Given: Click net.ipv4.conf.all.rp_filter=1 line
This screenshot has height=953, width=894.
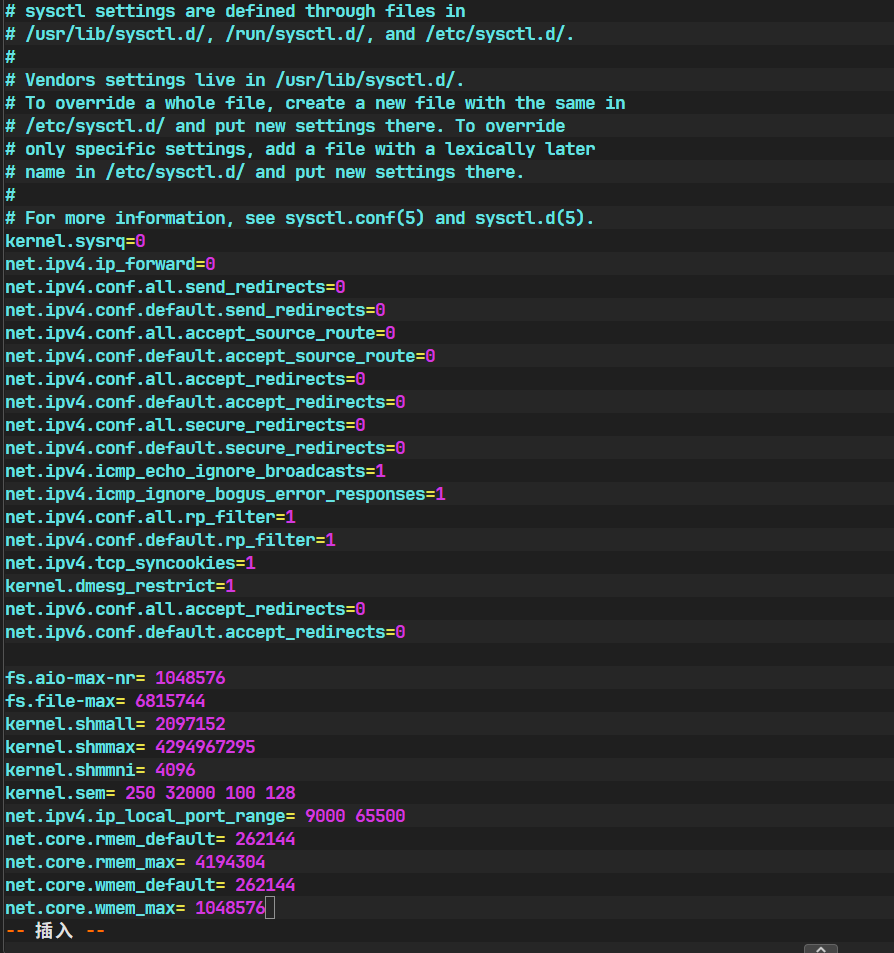Looking at the screenshot, I should pos(150,518).
